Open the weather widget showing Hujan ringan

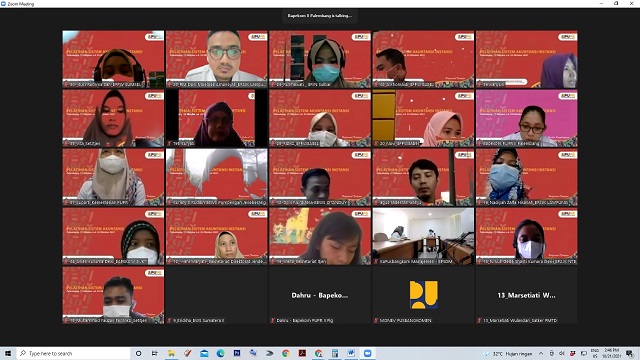click(x=508, y=353)
